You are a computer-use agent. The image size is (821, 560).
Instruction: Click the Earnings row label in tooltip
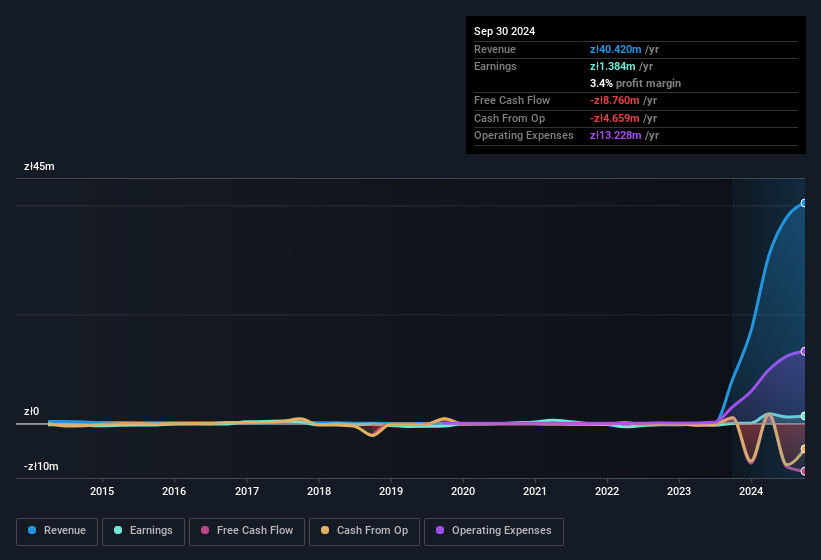pyautogui.click(x=495, y=66)
